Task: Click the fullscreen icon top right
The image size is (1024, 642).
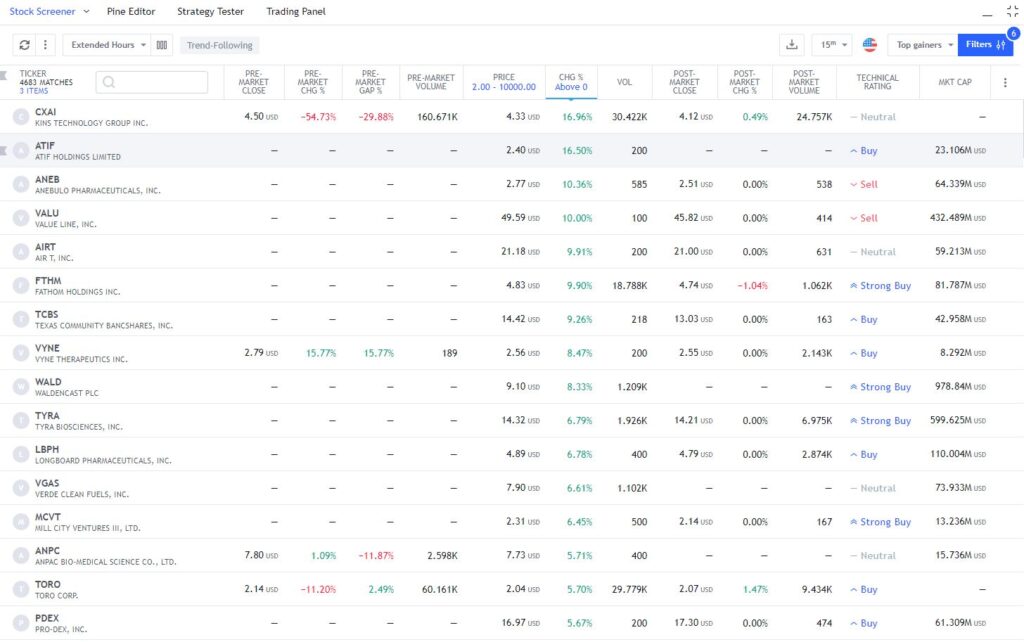Action: [x=1011, y=11]
